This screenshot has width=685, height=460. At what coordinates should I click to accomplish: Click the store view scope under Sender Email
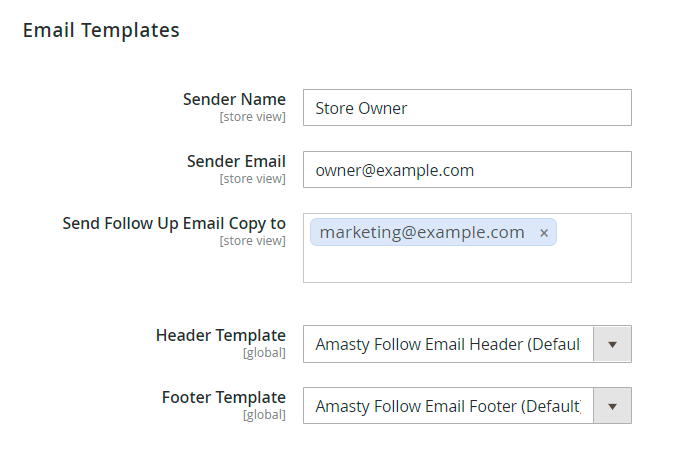click(253, 179)
